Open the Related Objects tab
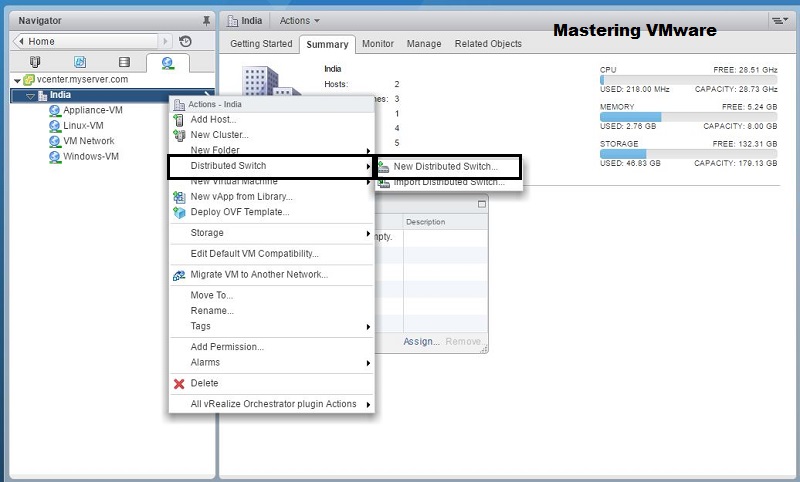Screen dimensions: 800x482 click(x=488, y=44)
